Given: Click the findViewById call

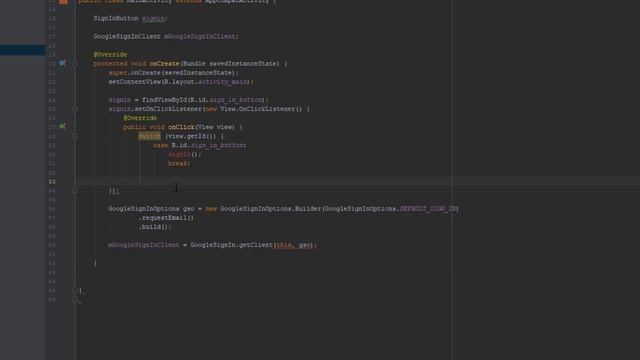Looking at the screenshot, I should click(164, 100).
